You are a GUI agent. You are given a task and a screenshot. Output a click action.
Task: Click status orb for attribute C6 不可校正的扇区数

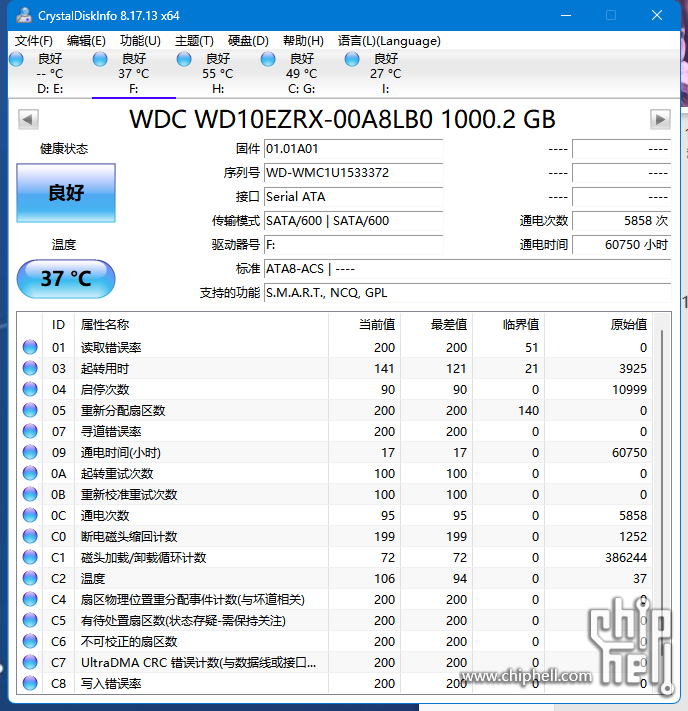point(30,641)
